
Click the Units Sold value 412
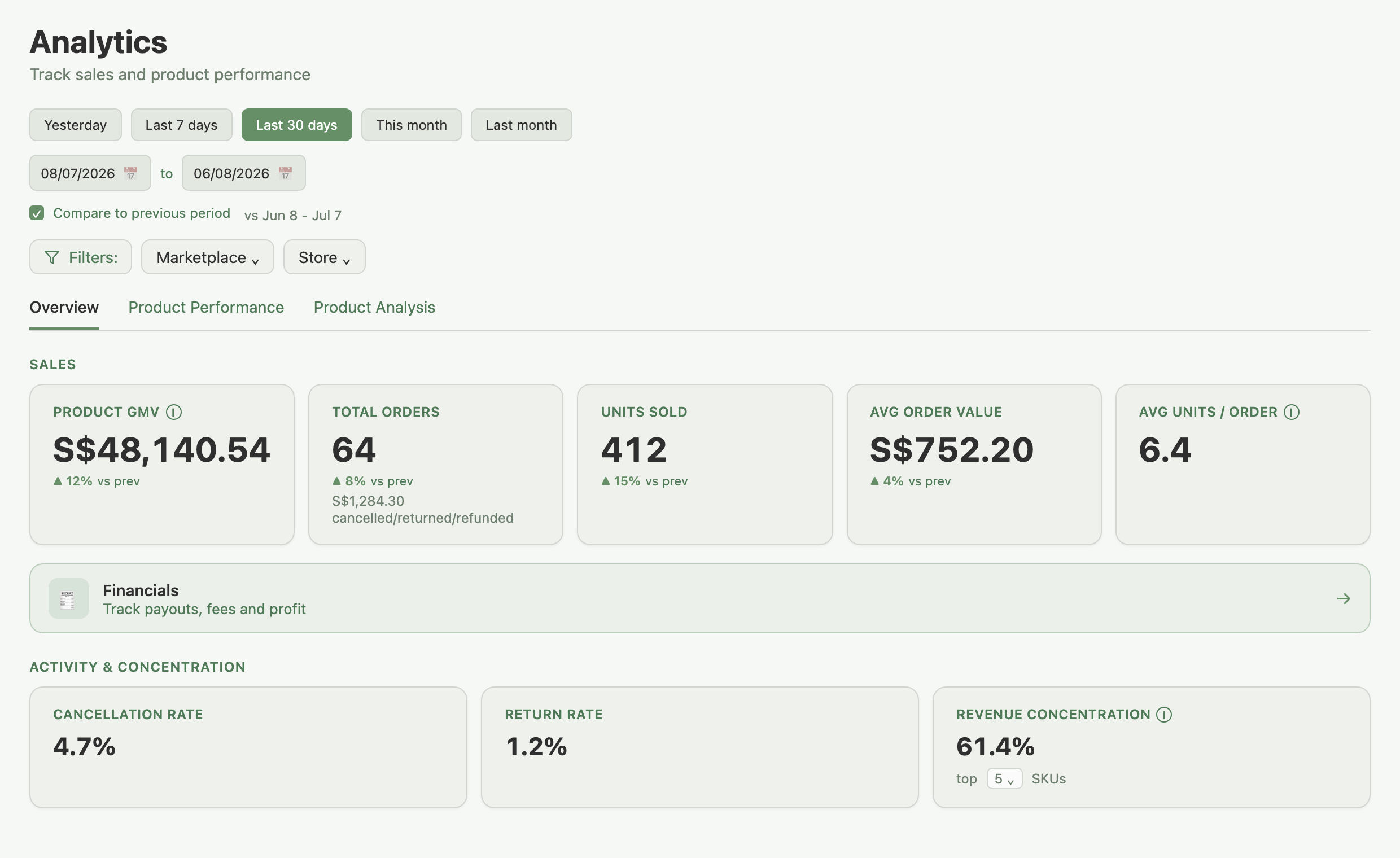point(634,450)
